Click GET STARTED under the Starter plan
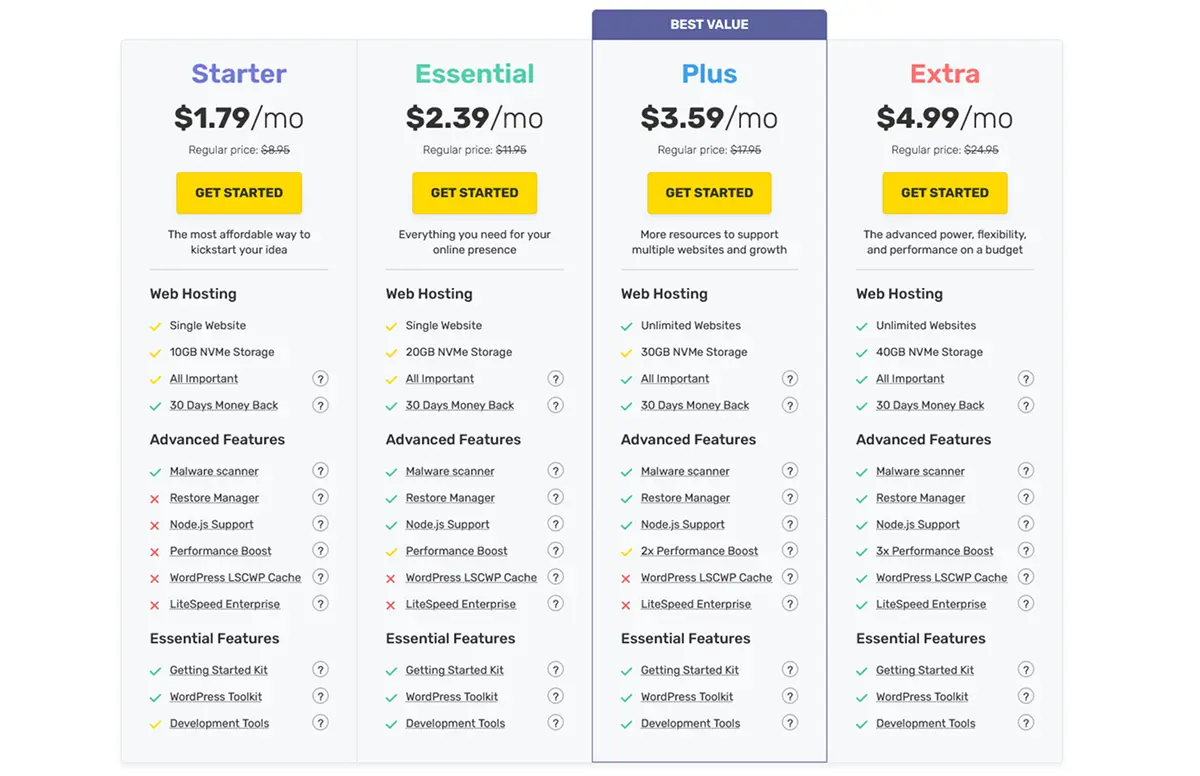Viewport: 1200px width, 776px height. coord(238,192)
